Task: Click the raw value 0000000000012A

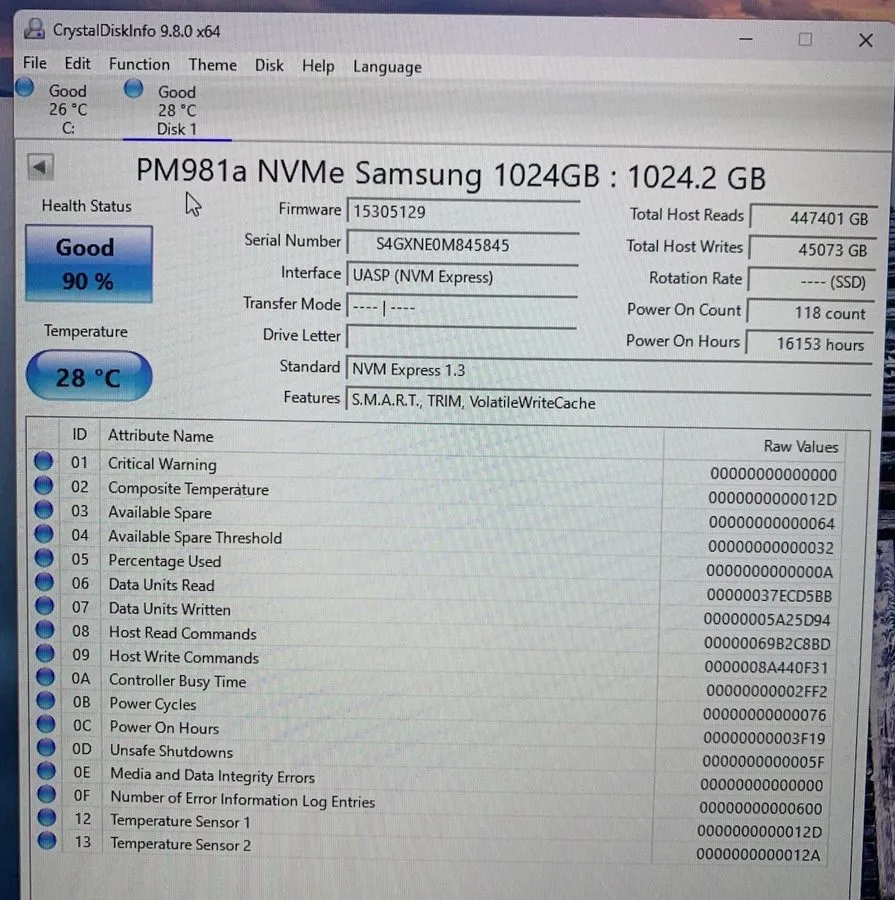Action: coord(758,855)
